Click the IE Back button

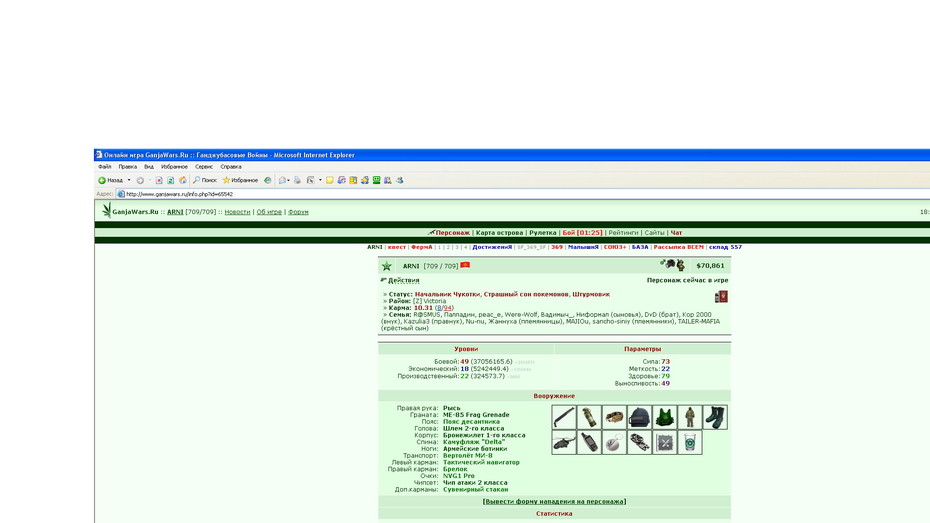pos(111,180)
